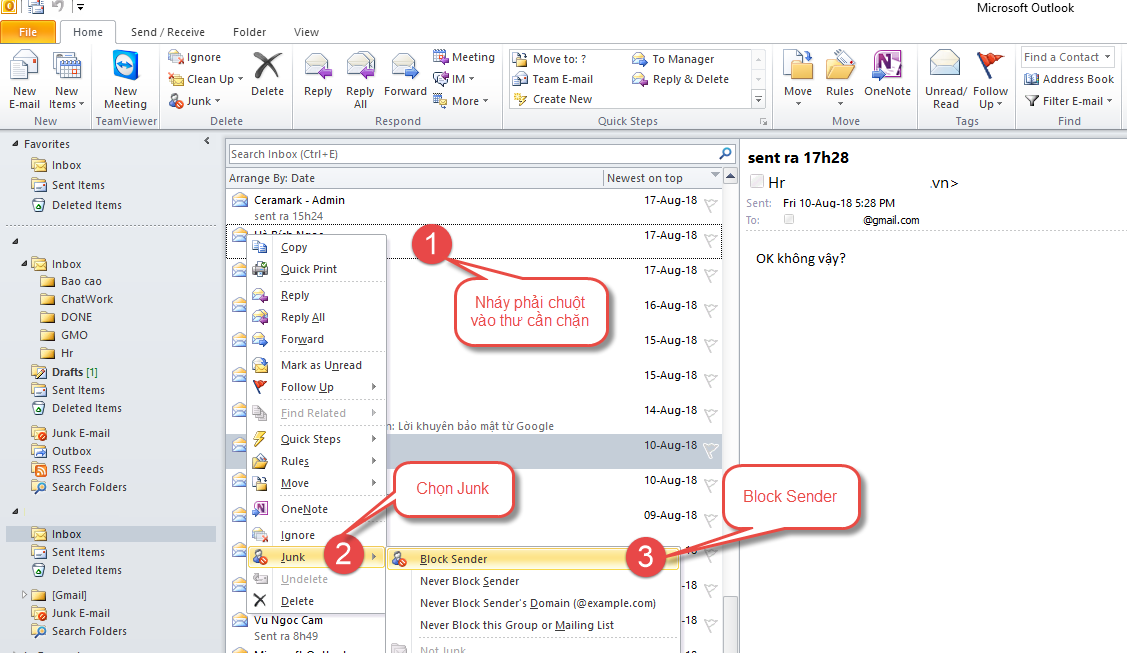The height and width of the screenshot is (653, 1127).
Task: Click in the Search Inbox field
Action: (x=473, y=154)
